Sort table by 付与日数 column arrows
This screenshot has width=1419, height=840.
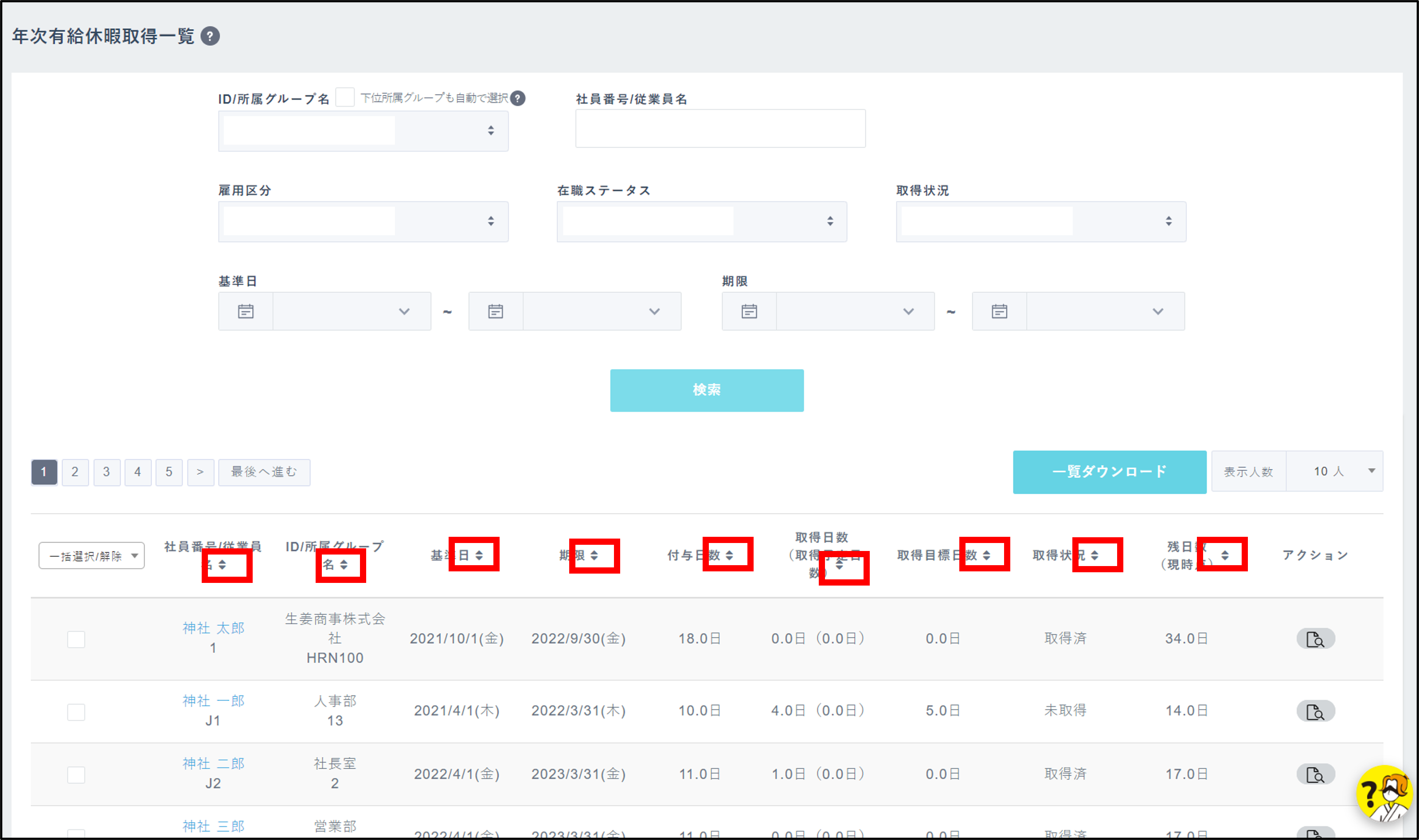click(729, 555)
